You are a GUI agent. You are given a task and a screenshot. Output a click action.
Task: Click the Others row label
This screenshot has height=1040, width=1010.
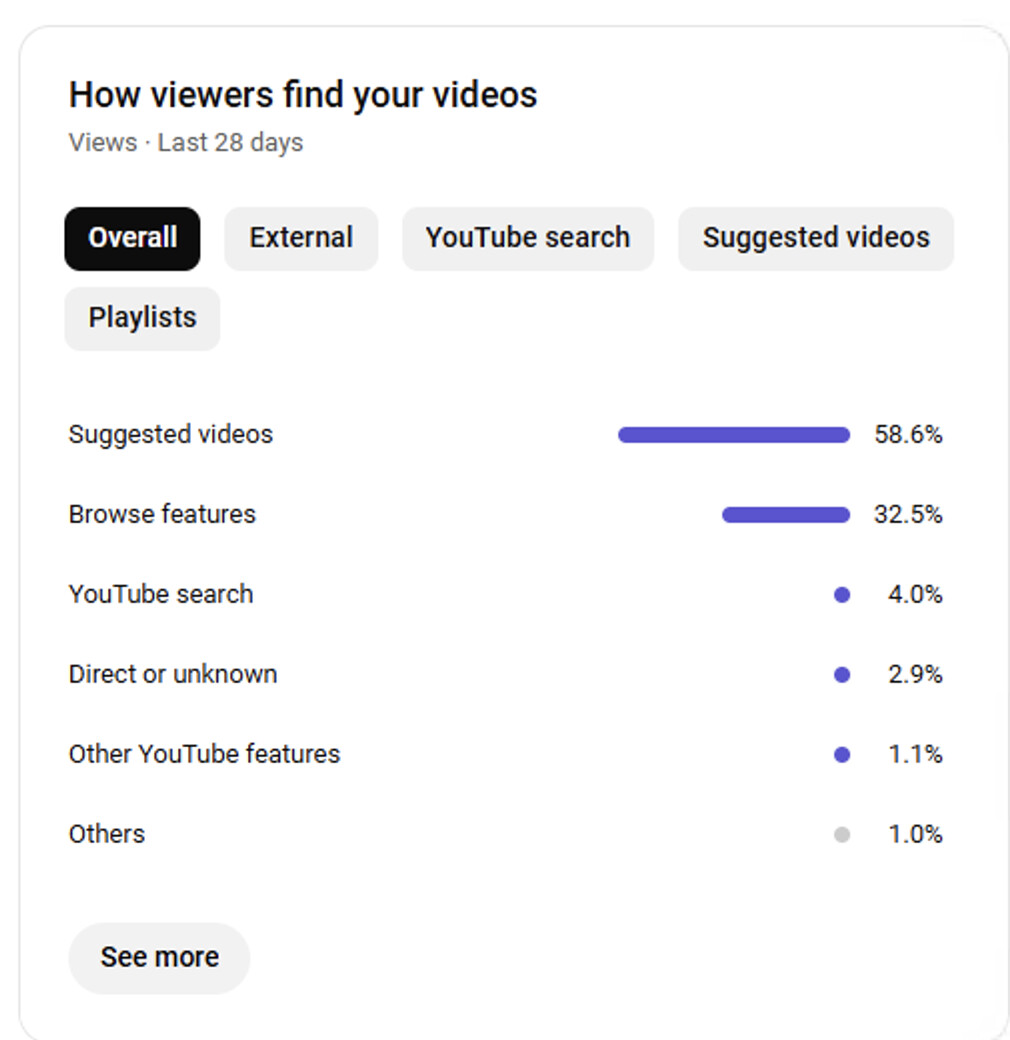106,834
